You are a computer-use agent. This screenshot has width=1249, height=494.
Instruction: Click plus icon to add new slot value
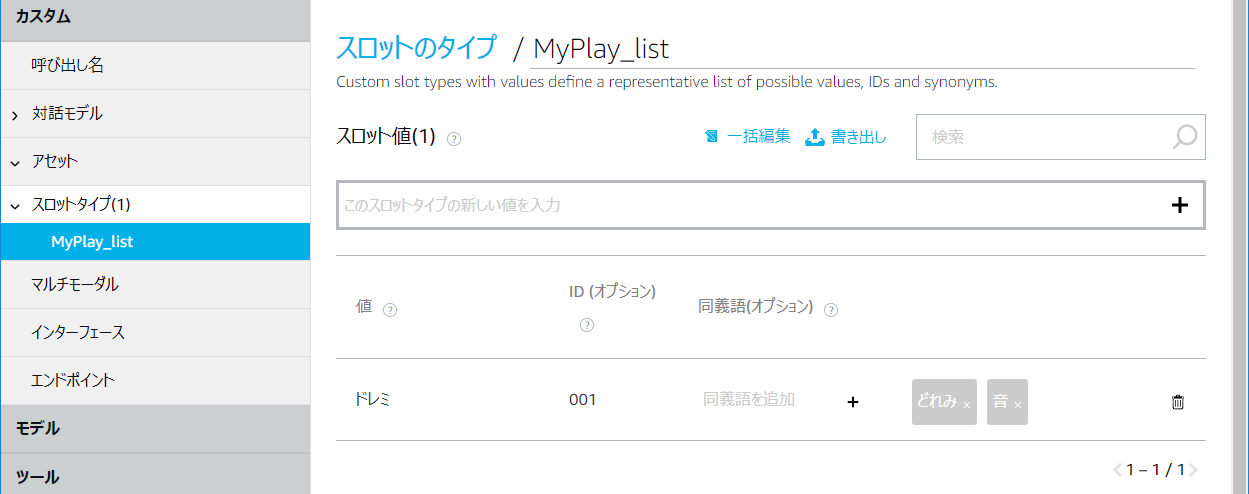pos(1180,205)
